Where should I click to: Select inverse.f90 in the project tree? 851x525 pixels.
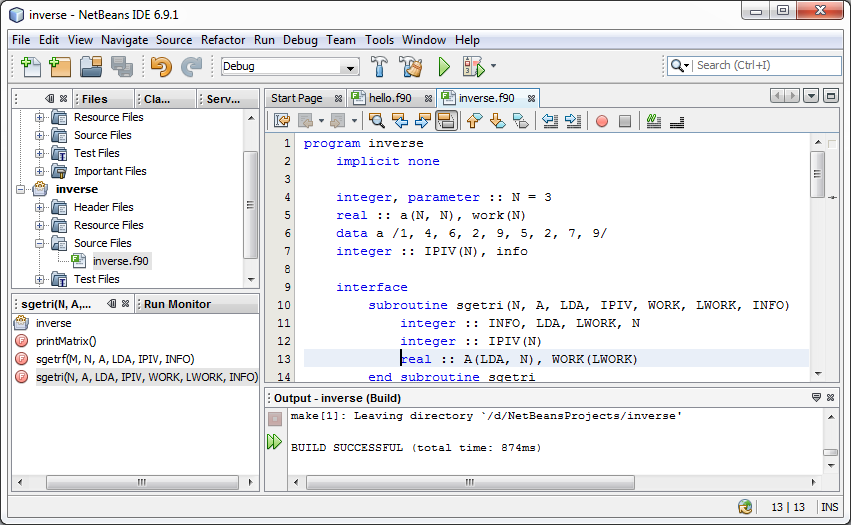pos(120,261)
